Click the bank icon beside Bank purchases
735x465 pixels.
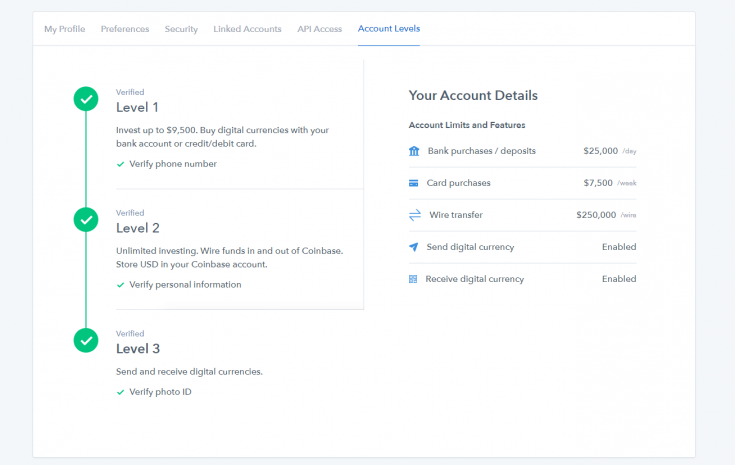(414, 151)
